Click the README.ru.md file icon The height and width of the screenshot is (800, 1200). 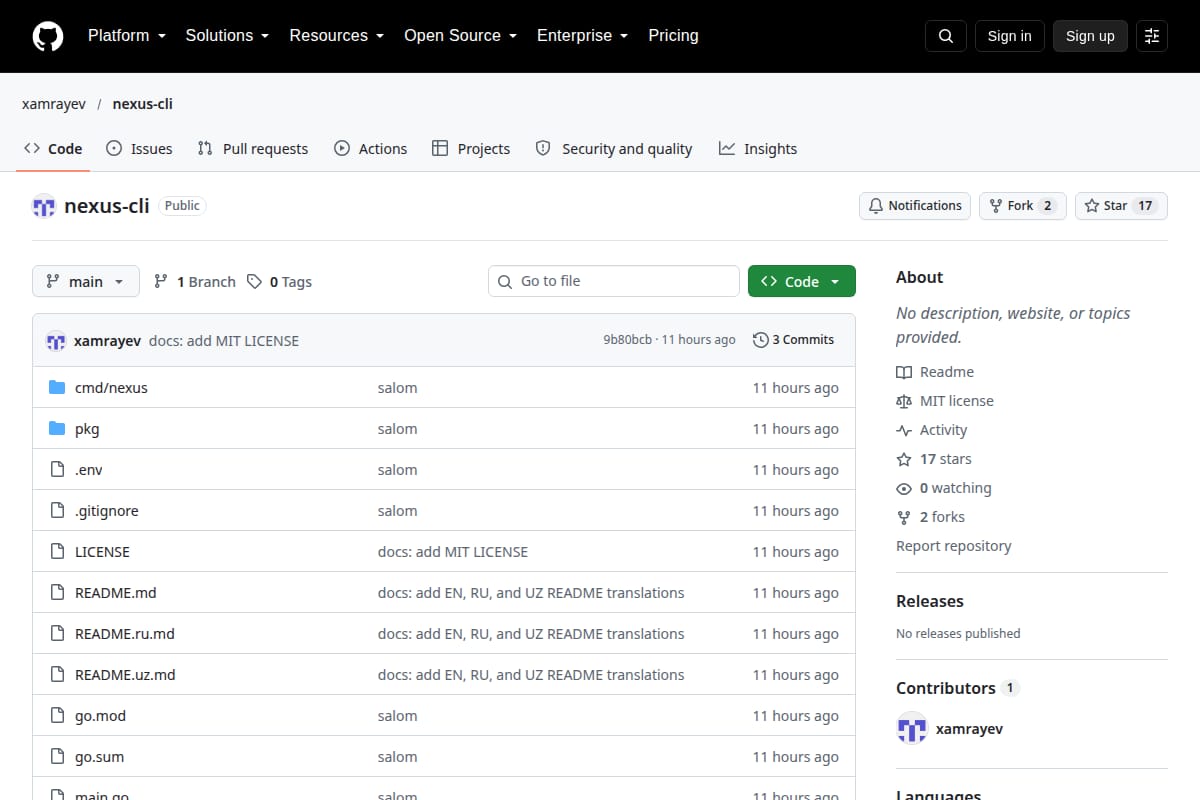point(57,634)
